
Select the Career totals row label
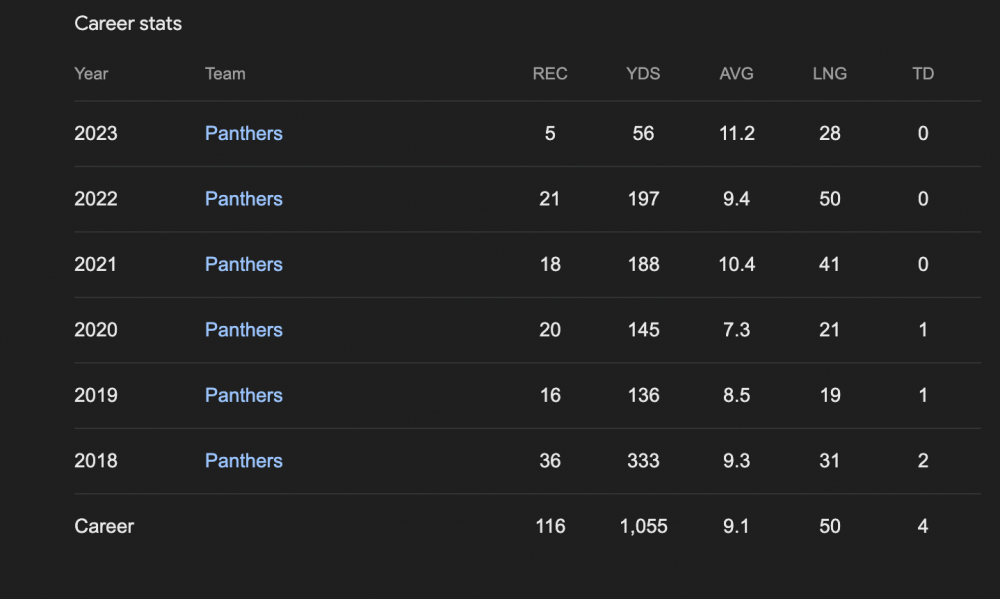point(104,526)
